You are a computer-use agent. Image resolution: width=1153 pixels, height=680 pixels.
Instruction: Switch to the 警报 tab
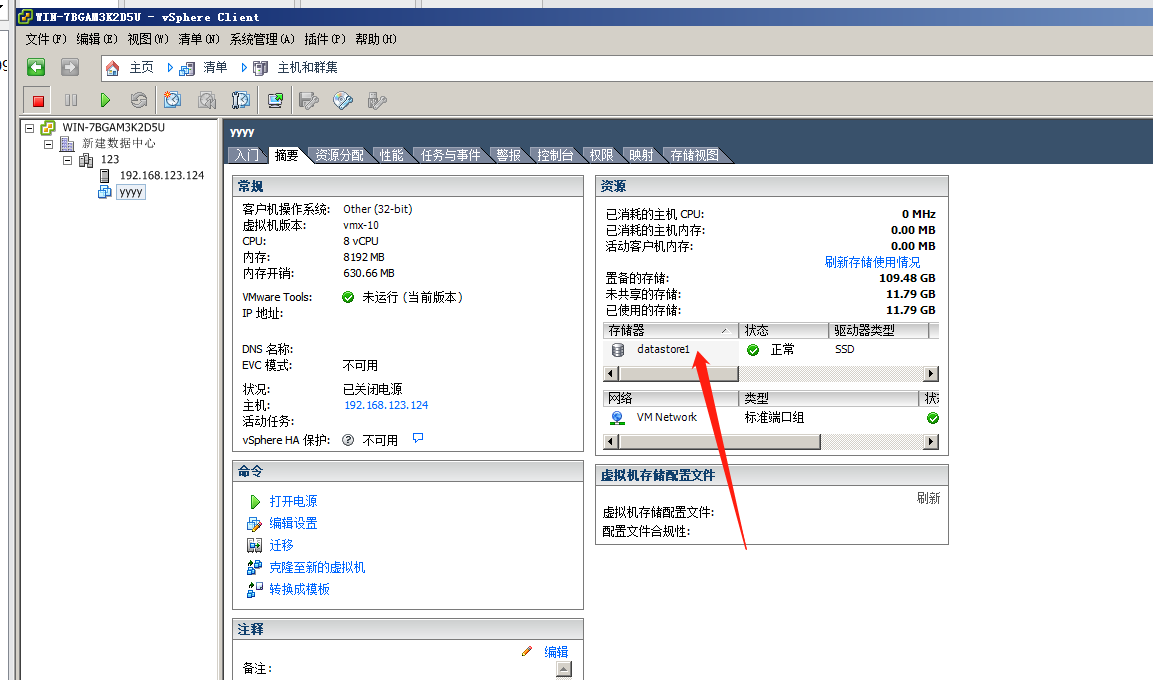(x=508, y=155)
